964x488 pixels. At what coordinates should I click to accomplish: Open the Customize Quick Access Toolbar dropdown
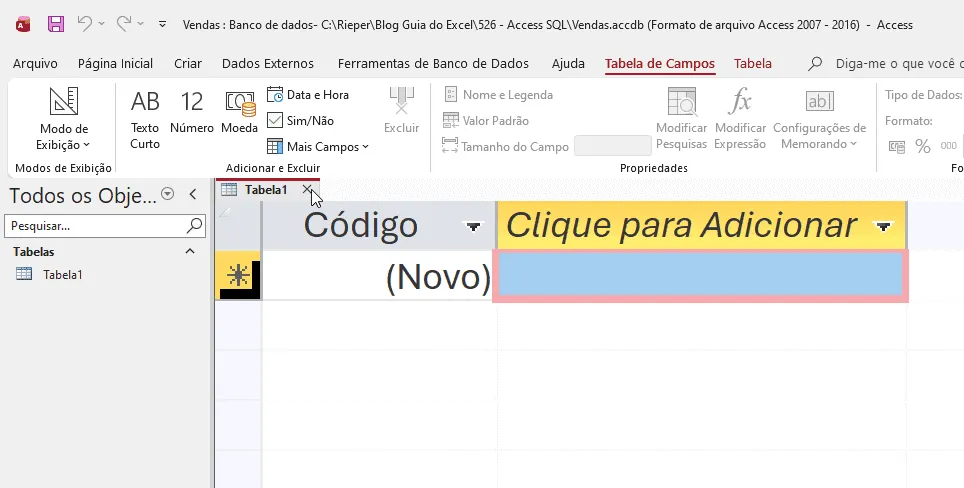[x=162, y=25]
